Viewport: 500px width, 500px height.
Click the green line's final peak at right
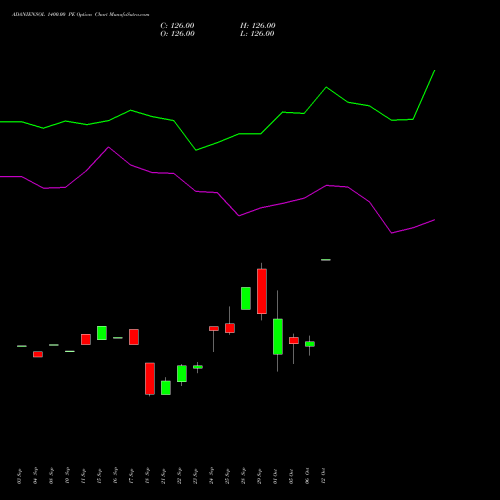pyautogui.click(x=434, y=71)
